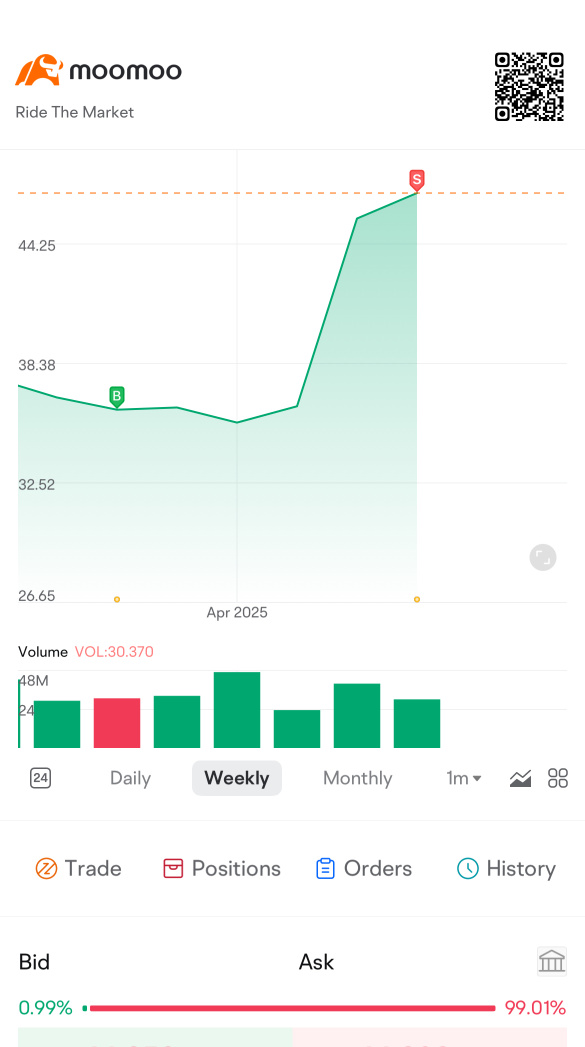The height and width of the screenshot is (1047, 585).
Task: Open the 1m interval dropdown
Action: tap(464, 778)
